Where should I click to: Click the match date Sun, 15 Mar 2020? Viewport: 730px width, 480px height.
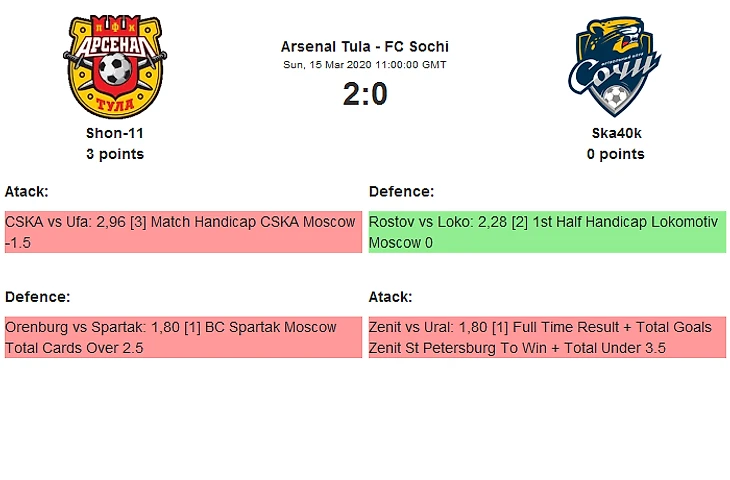pos(364,64)
